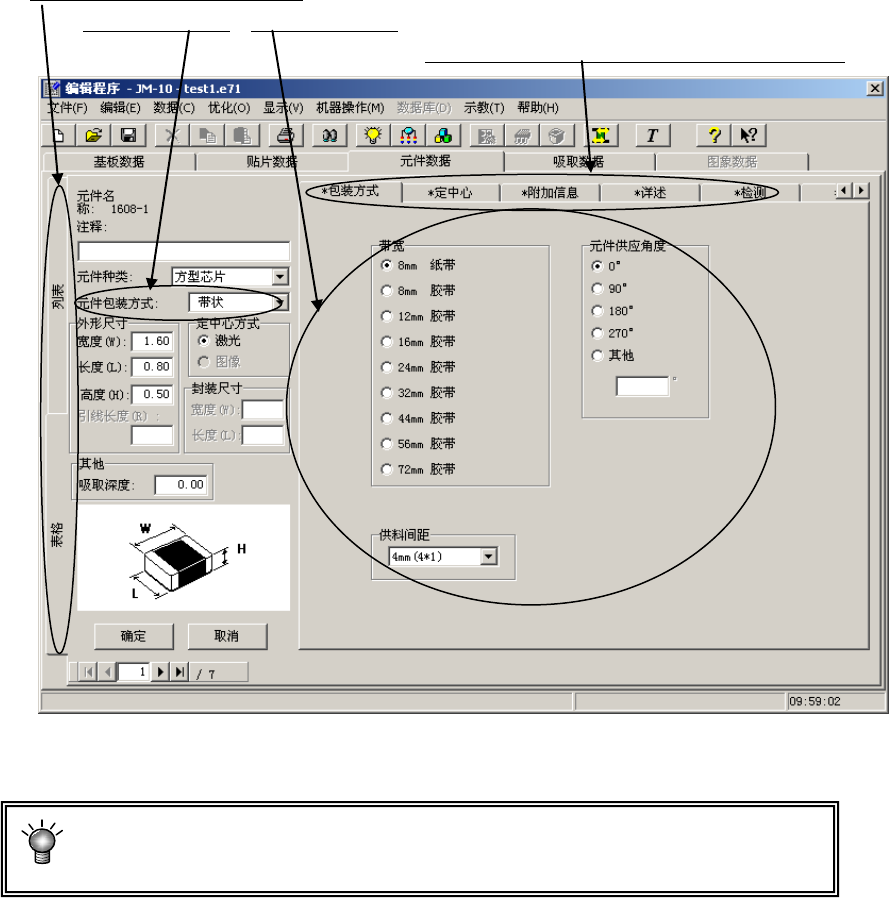
Task: Click the 确定 button
Action: click(133, 636)
